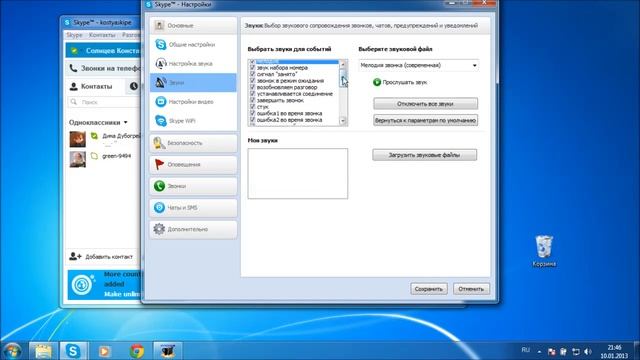
Task: Click Загрузить звуковые файлы button
Action: (424, 155)
